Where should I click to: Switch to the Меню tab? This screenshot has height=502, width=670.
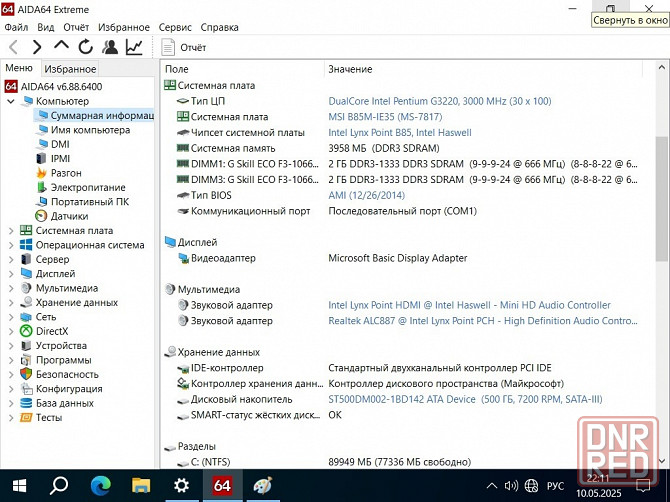(x=19, y=68)
